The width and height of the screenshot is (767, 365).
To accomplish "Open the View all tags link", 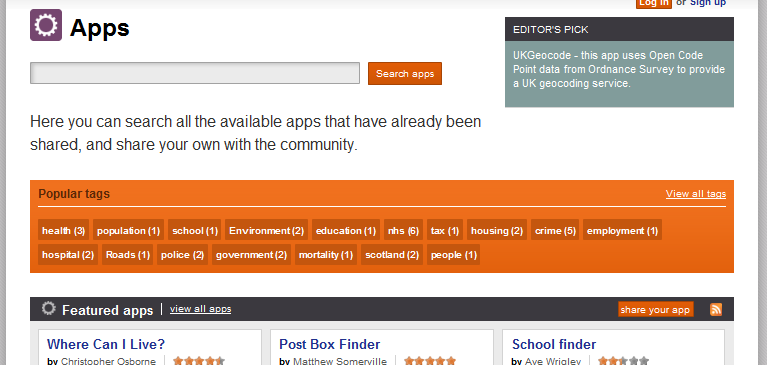I will [x=696, y=194].
